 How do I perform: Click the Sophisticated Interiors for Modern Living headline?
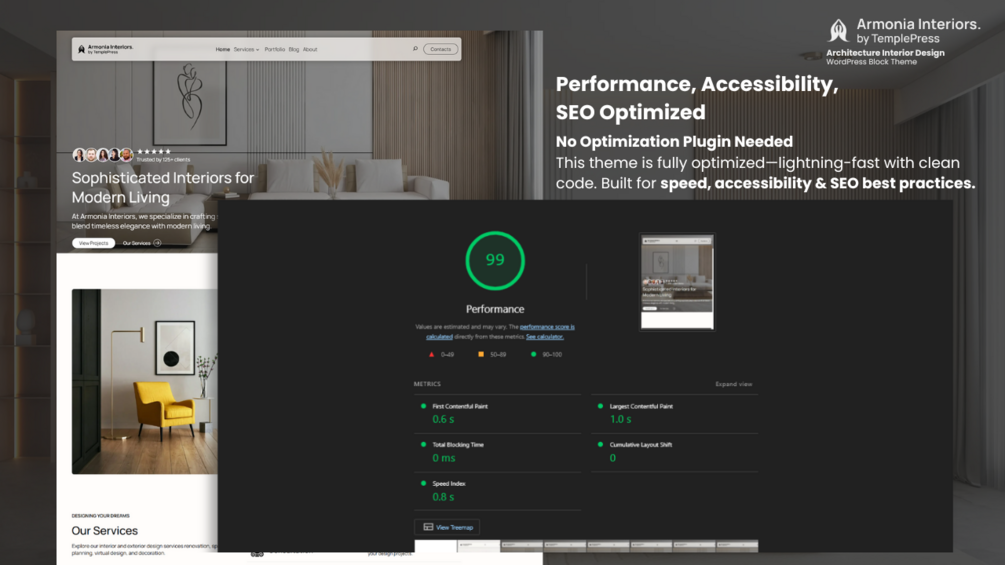click(x=163, y=187)
